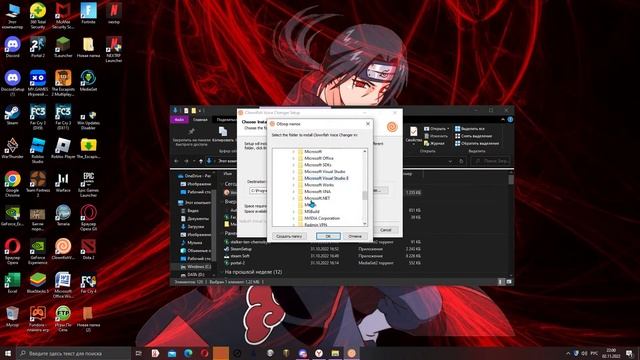Open the ClownfishVoiceChanger desktop icon

tap(63, 249)
